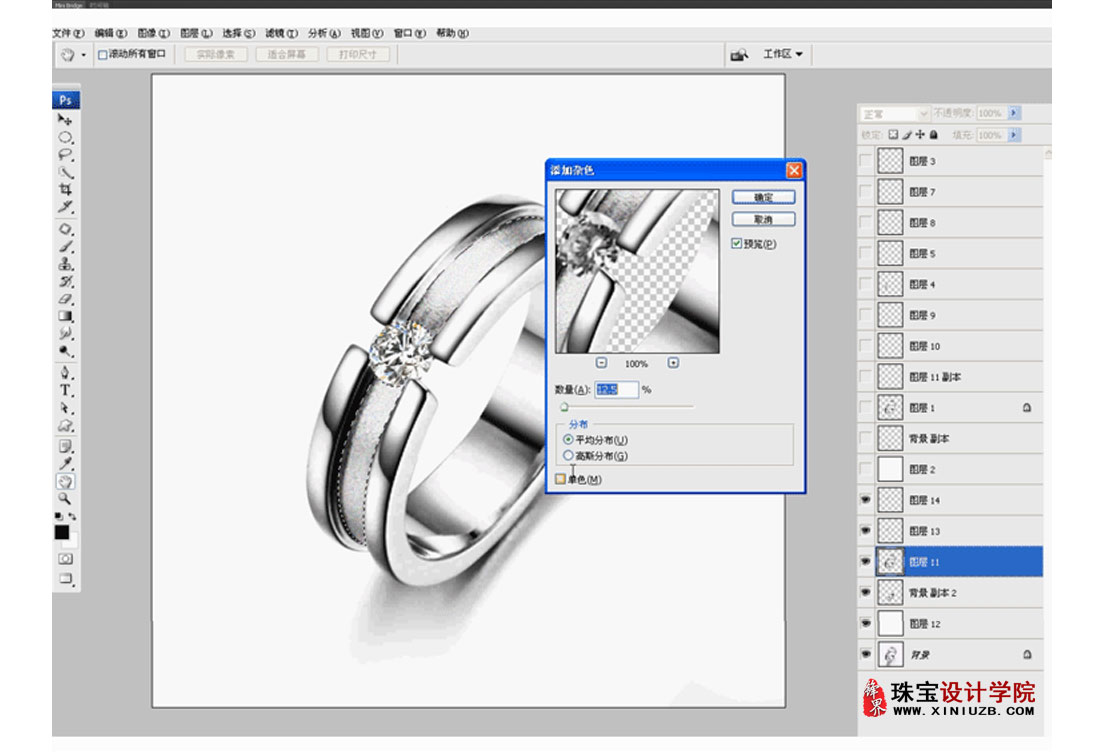Screen dimensions: 1103x752
Task: Choose the 高斯分布 (Gaussian) radio option
Action: 569,456
